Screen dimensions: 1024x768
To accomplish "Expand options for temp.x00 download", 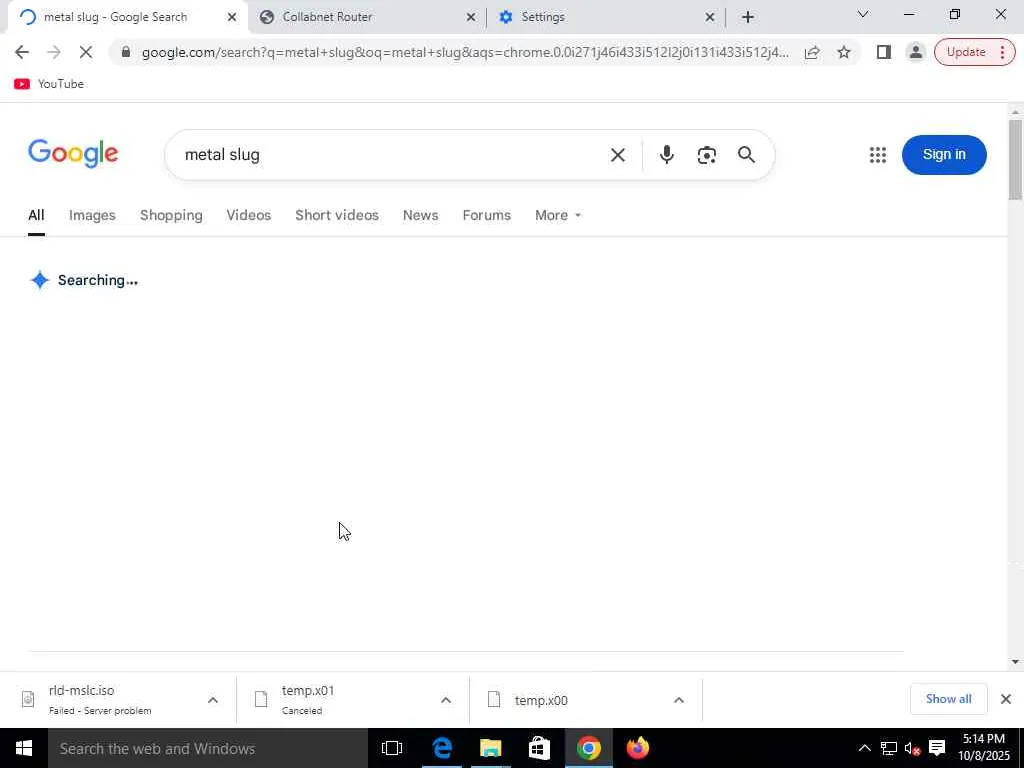I will [x=679, y=700].
